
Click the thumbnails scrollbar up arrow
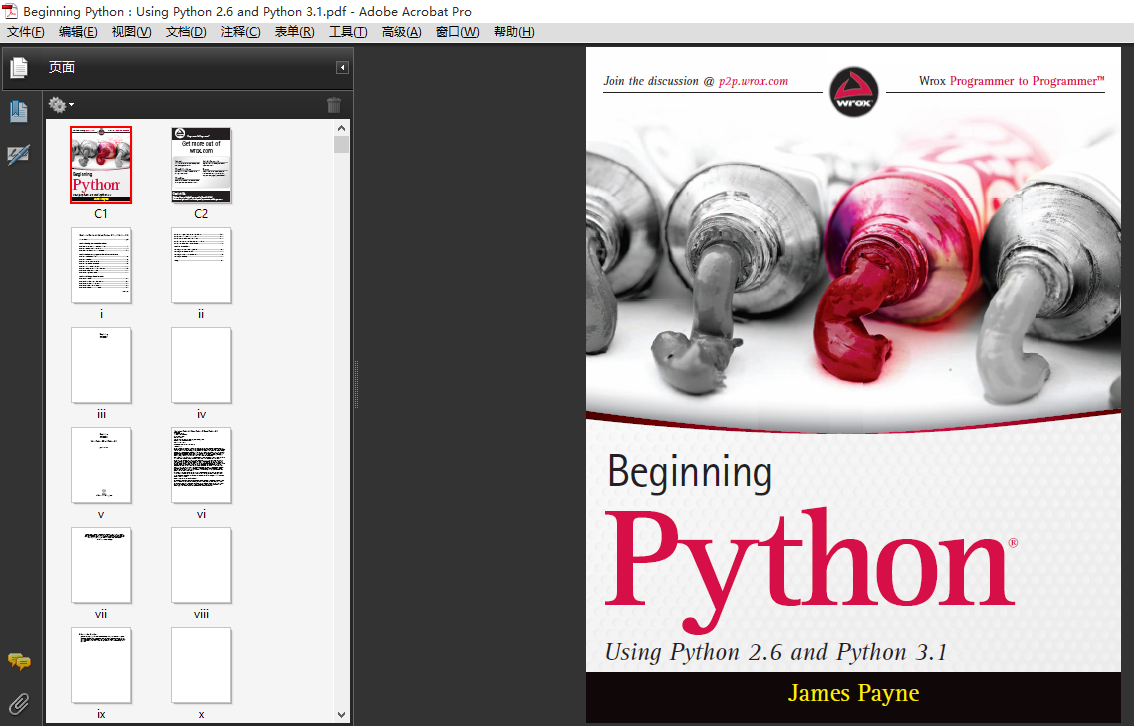click(341, 128)
